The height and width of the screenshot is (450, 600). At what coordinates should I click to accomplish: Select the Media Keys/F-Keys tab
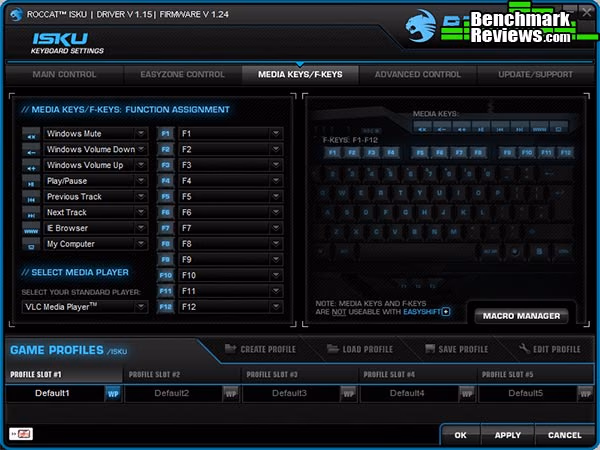(300, 75)
